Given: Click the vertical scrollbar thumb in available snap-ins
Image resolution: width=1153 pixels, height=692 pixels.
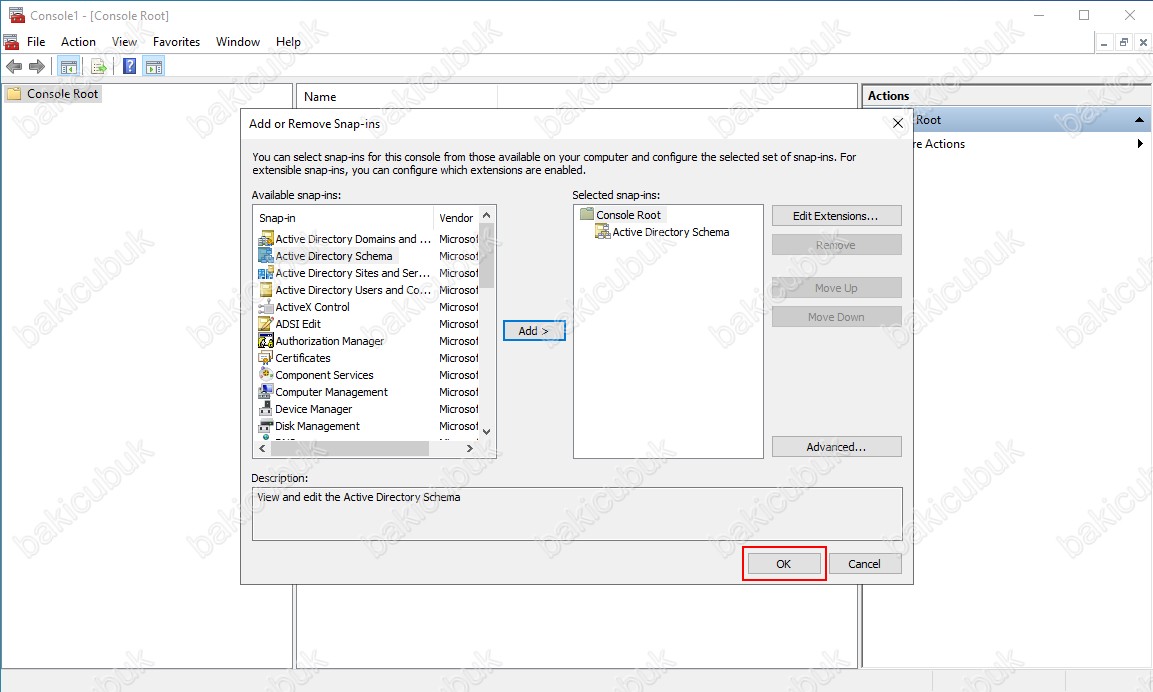Looking at the screenshot, I should click(486, 254).
